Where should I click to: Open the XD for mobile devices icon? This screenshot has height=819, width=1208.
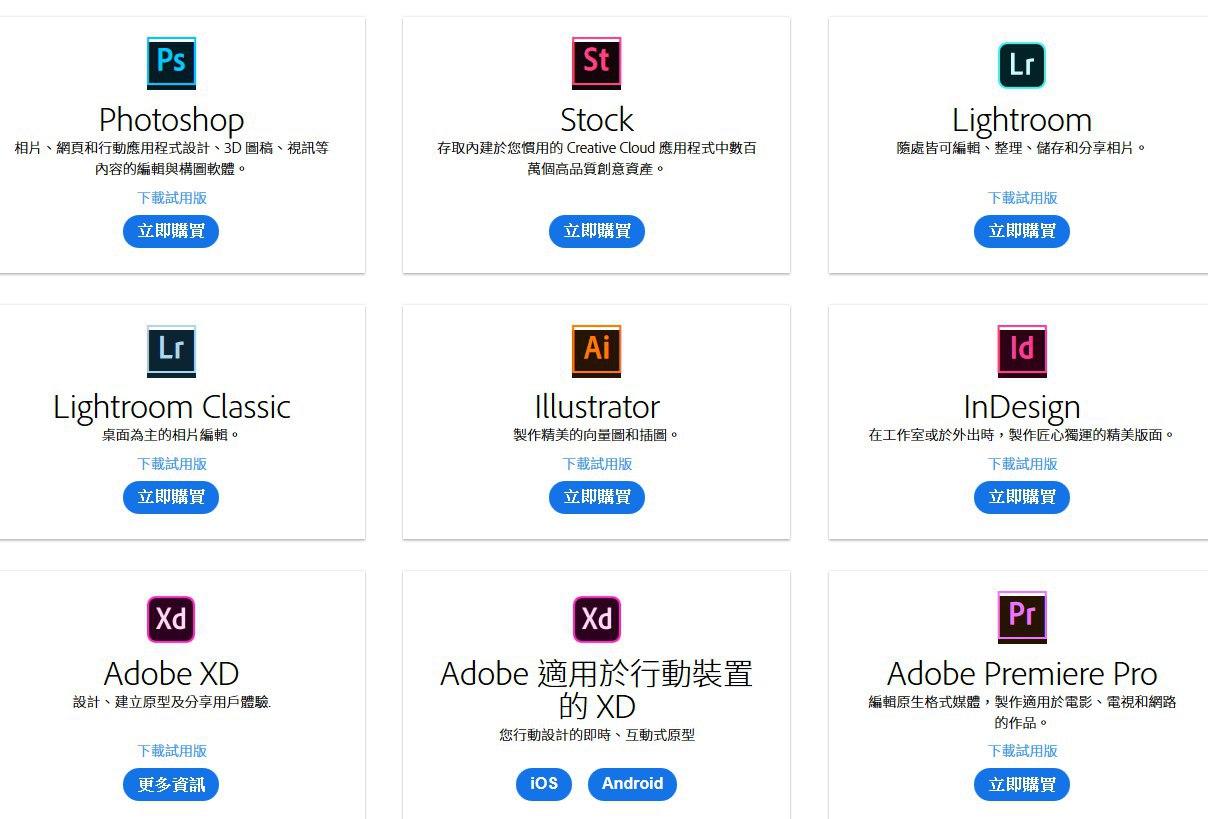click(x=596, y=619)
